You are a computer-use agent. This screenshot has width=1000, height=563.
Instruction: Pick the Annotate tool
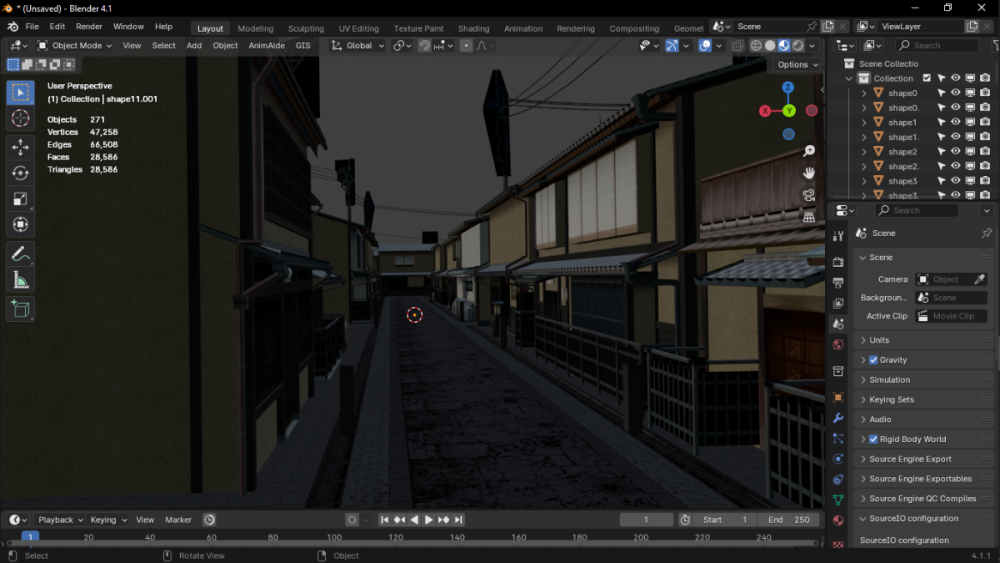coord(20,254)
